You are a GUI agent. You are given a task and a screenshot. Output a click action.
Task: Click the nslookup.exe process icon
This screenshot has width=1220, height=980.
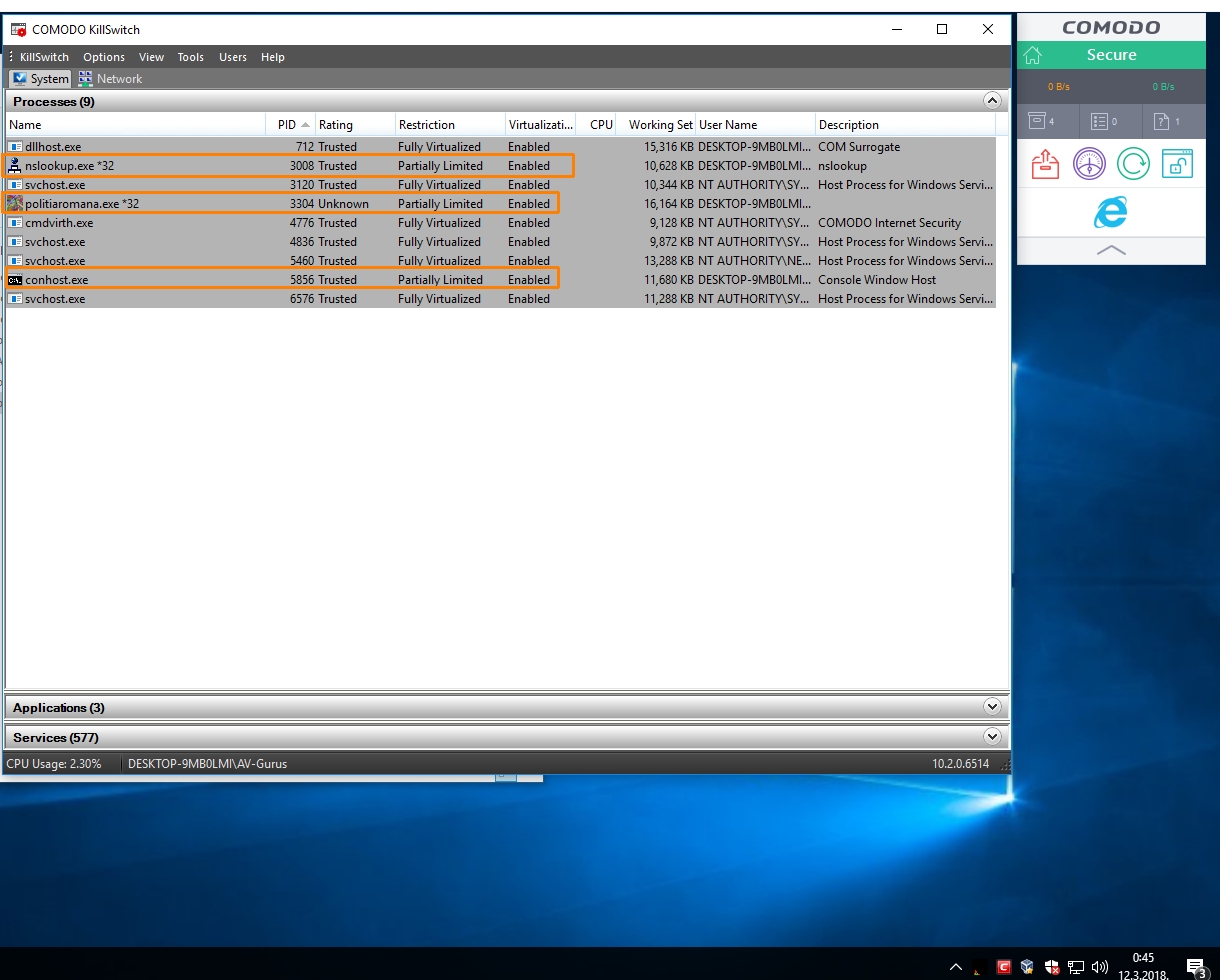(15, 166)
